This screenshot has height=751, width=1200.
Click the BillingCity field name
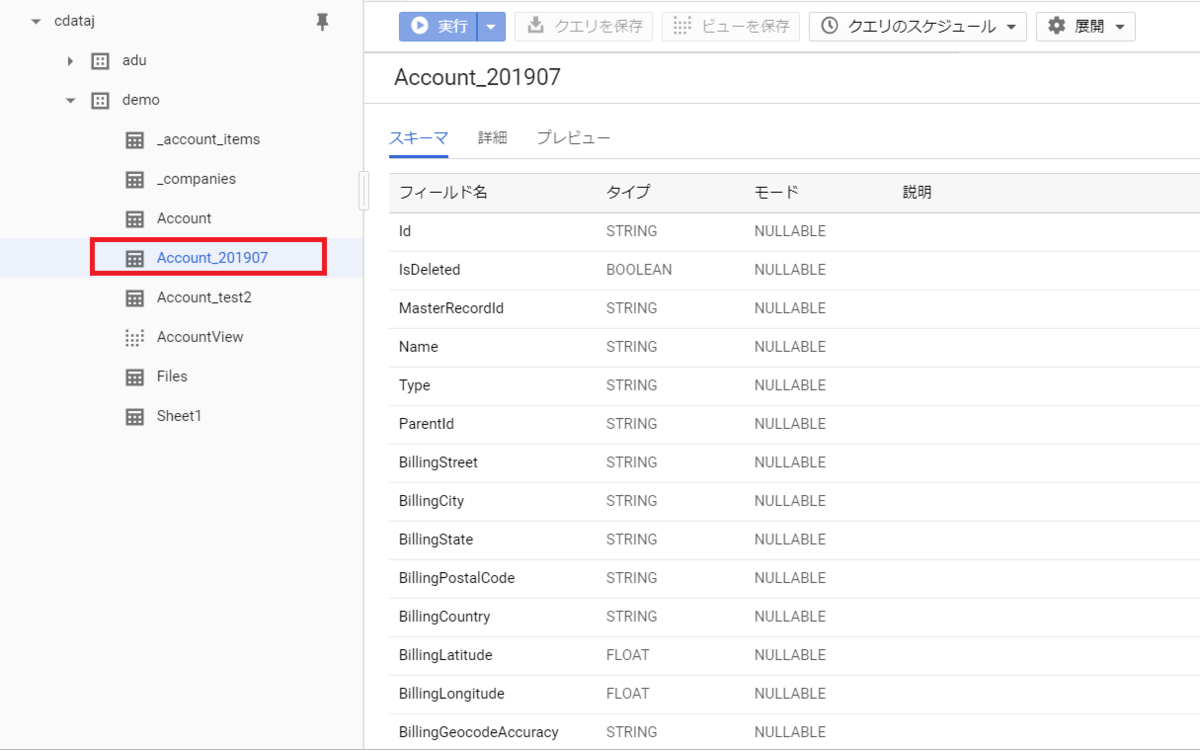tap(431, 501)
